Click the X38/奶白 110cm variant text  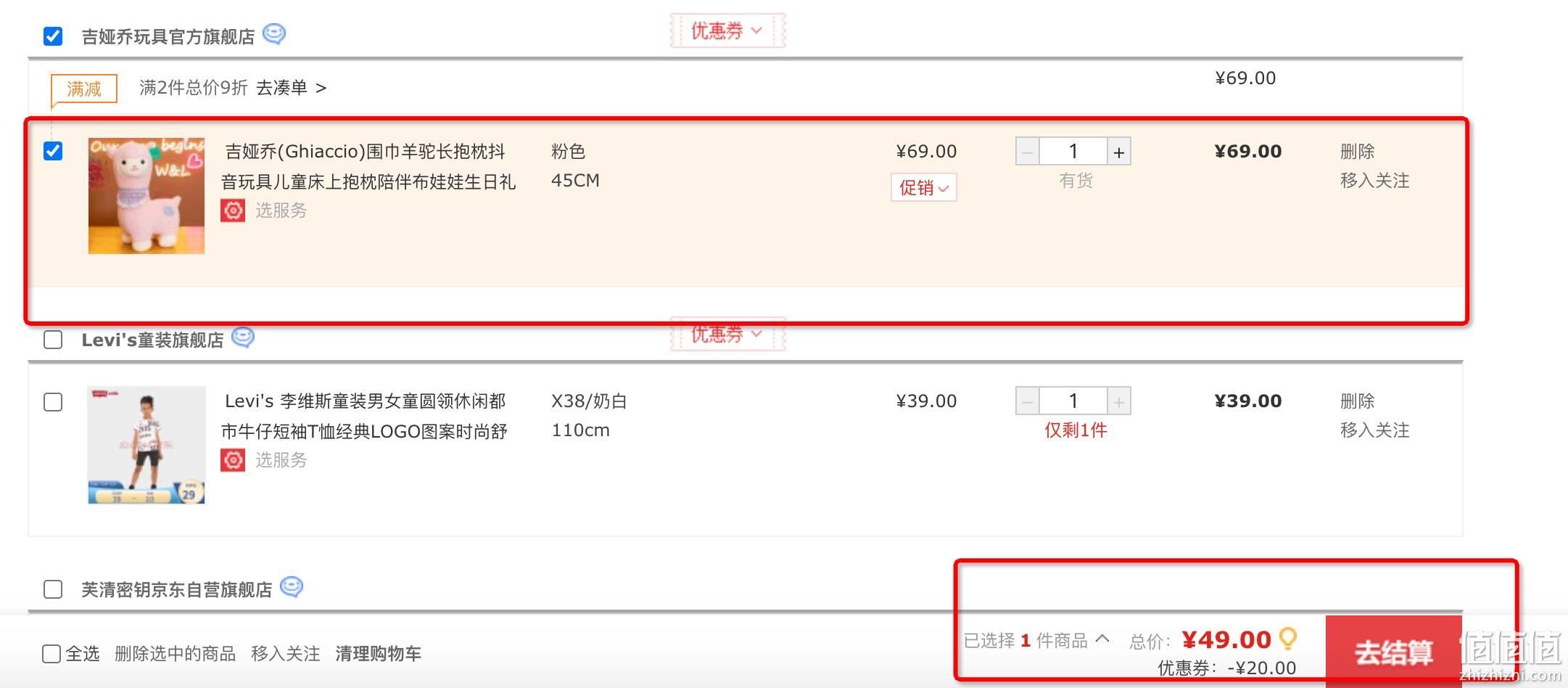pyautogui.click(x=589, y=416)
